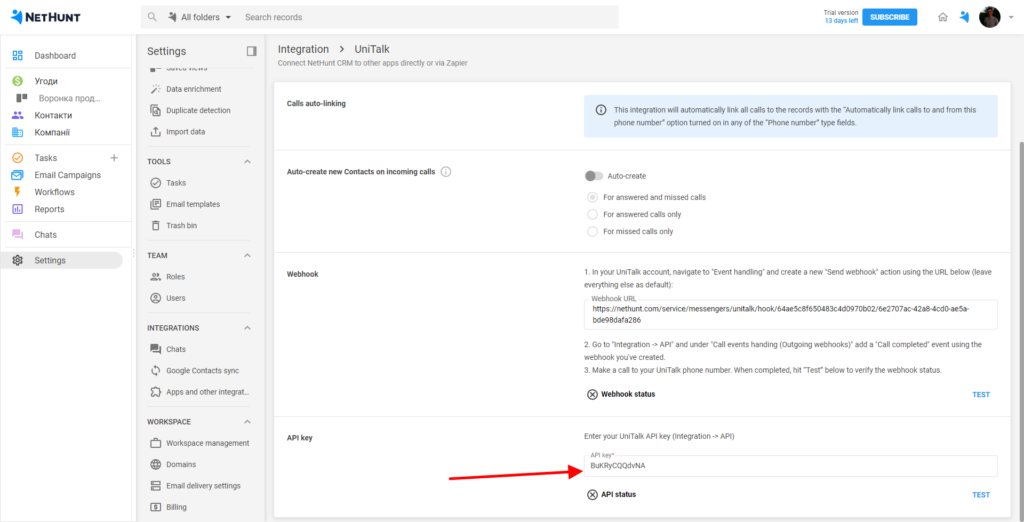Click the NetHunt bird icon in top bar
This screenshot has width=1024, height=522.
[964, 17]
